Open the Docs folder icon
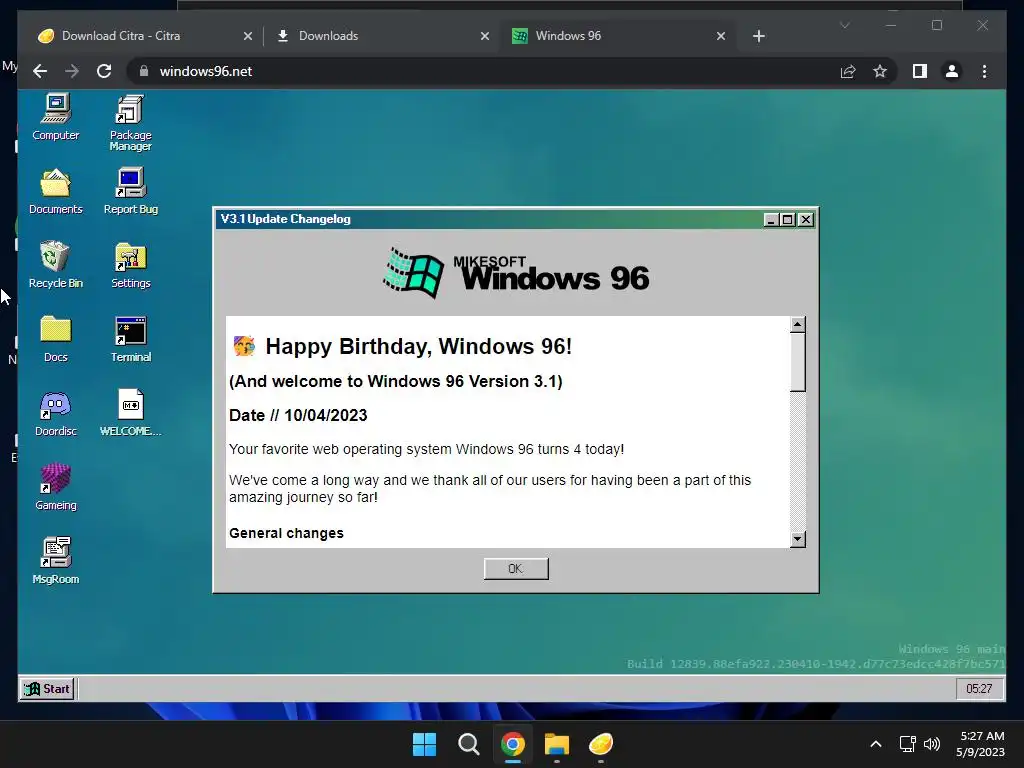The image size is (1024, 768). tap(56, 339)
